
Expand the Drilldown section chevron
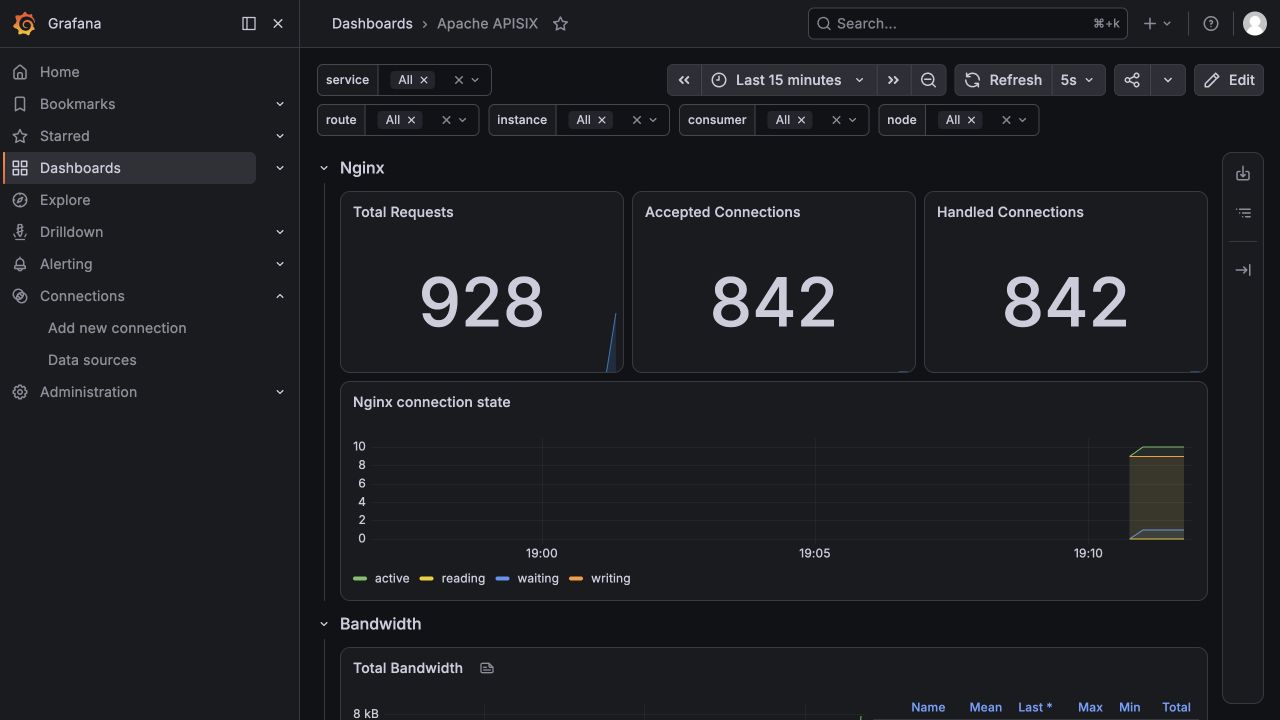click(280, 232)
